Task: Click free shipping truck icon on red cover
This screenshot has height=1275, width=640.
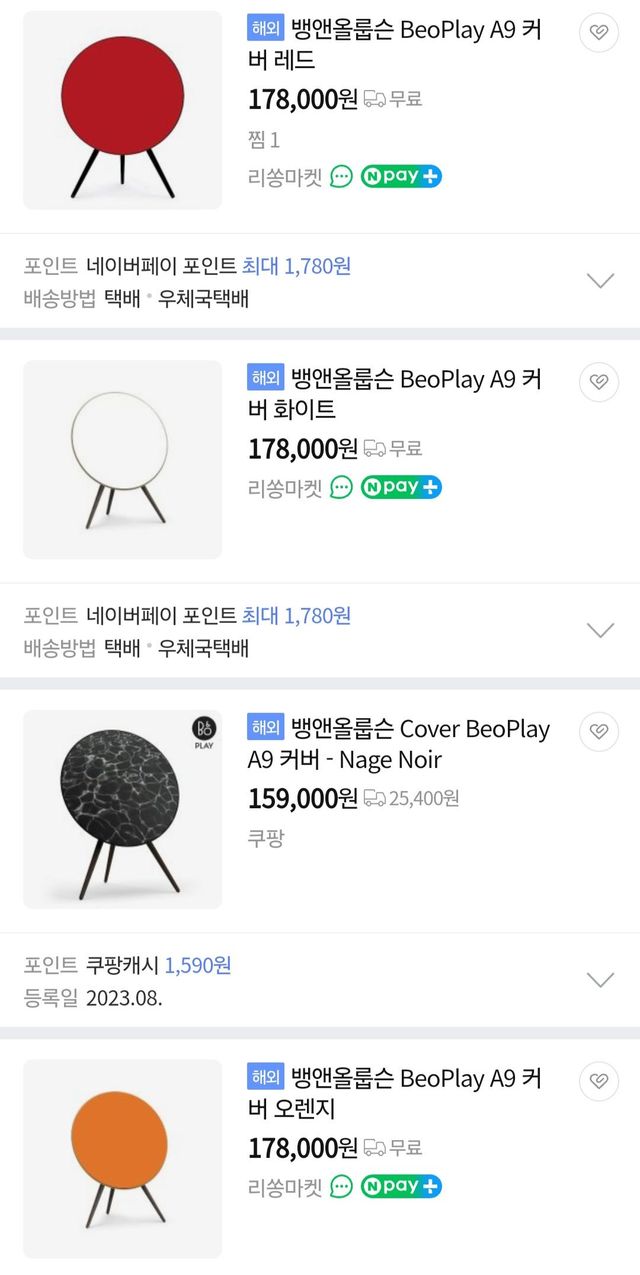Action: pyautogui.click(x=375, y=99)
